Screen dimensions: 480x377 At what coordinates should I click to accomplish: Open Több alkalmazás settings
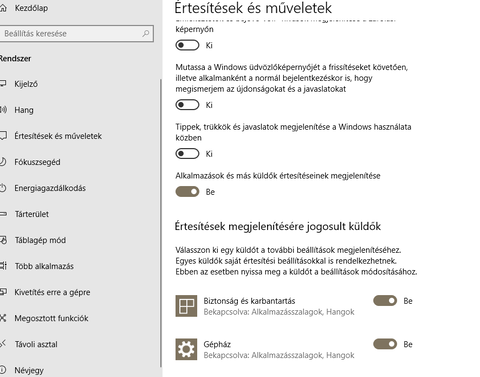44,266
